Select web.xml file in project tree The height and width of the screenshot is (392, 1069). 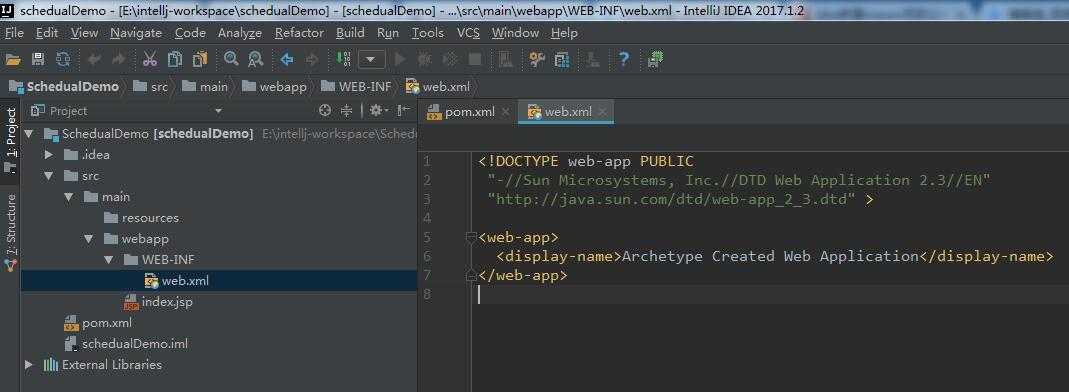[177, 281]
